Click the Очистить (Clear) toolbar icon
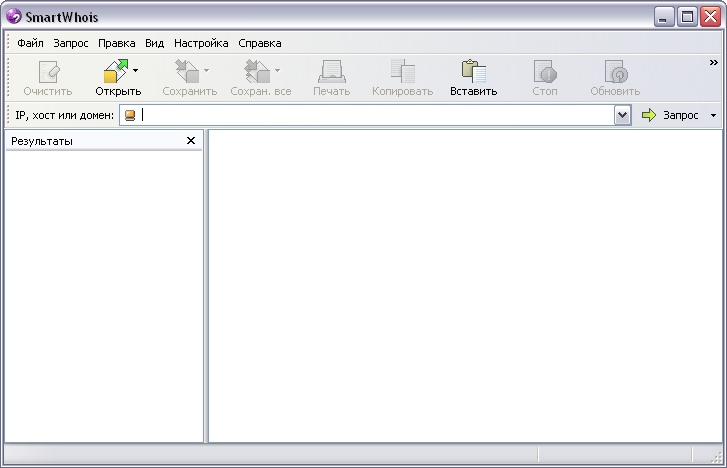 click(48, 72)
